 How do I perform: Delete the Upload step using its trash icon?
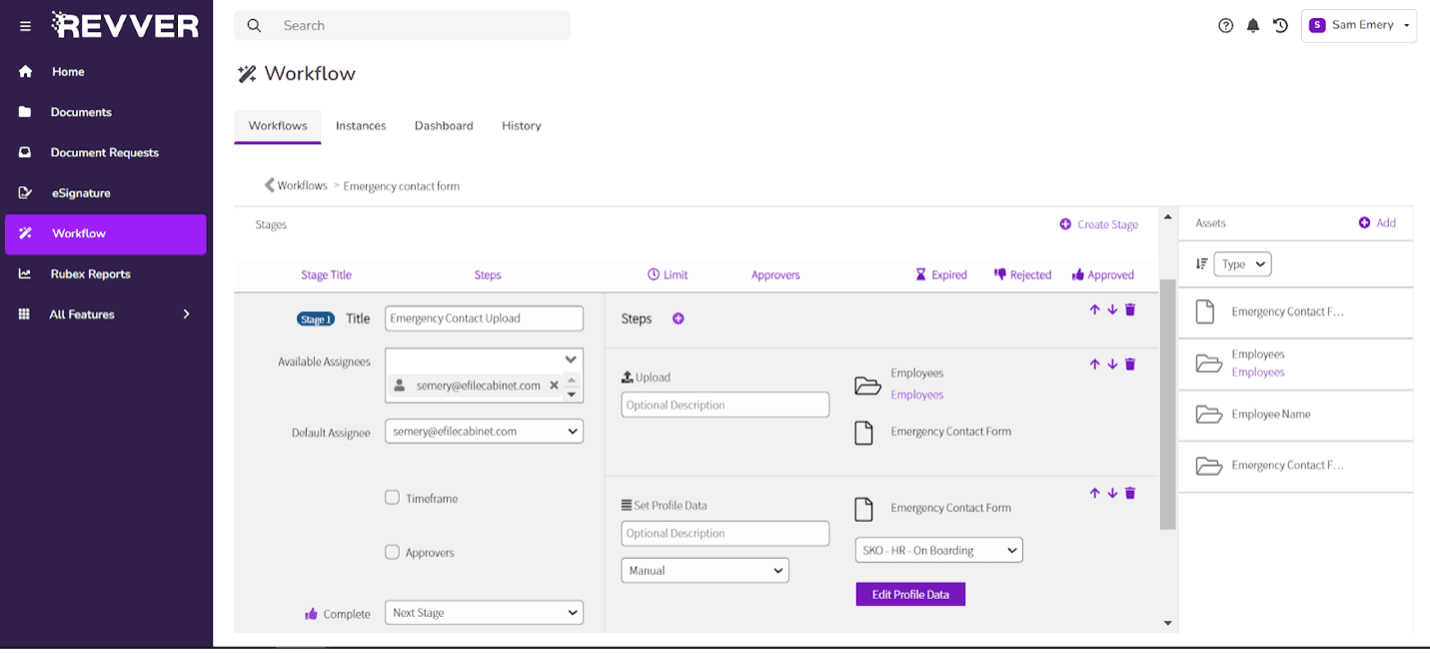1130,364
